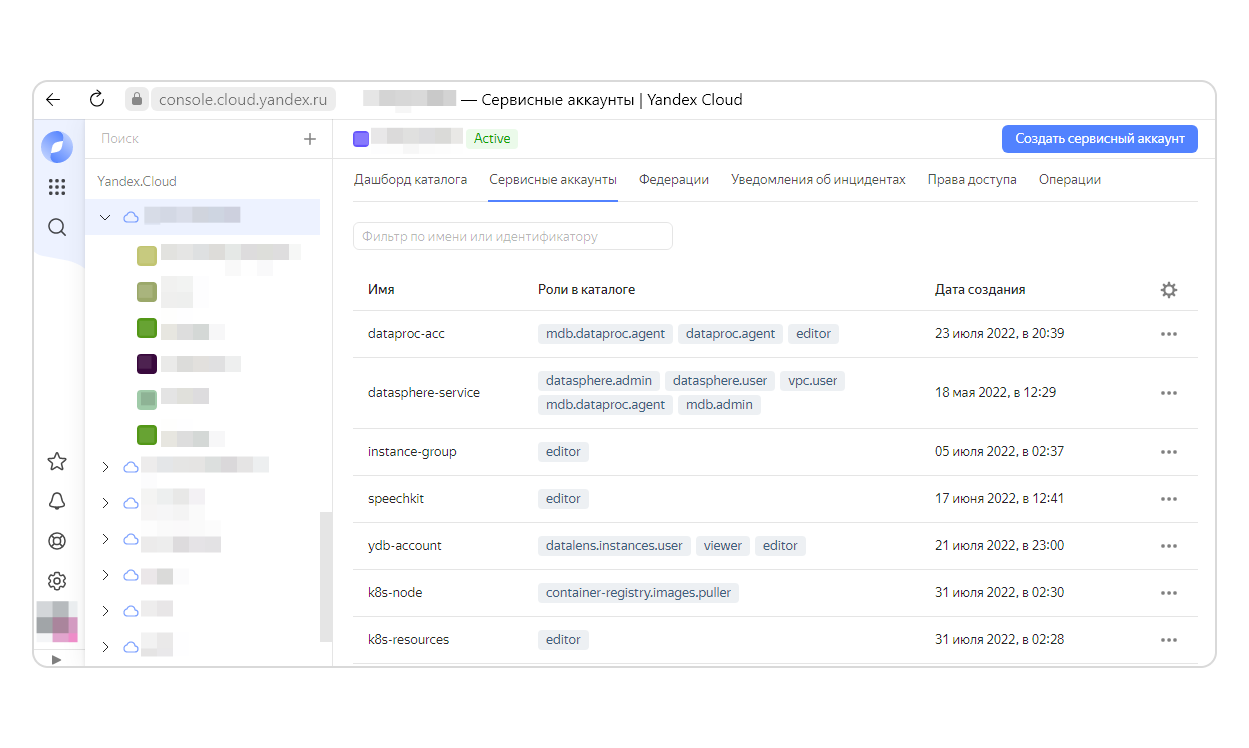Click the Роли в каталоге column header

point(587,290)
